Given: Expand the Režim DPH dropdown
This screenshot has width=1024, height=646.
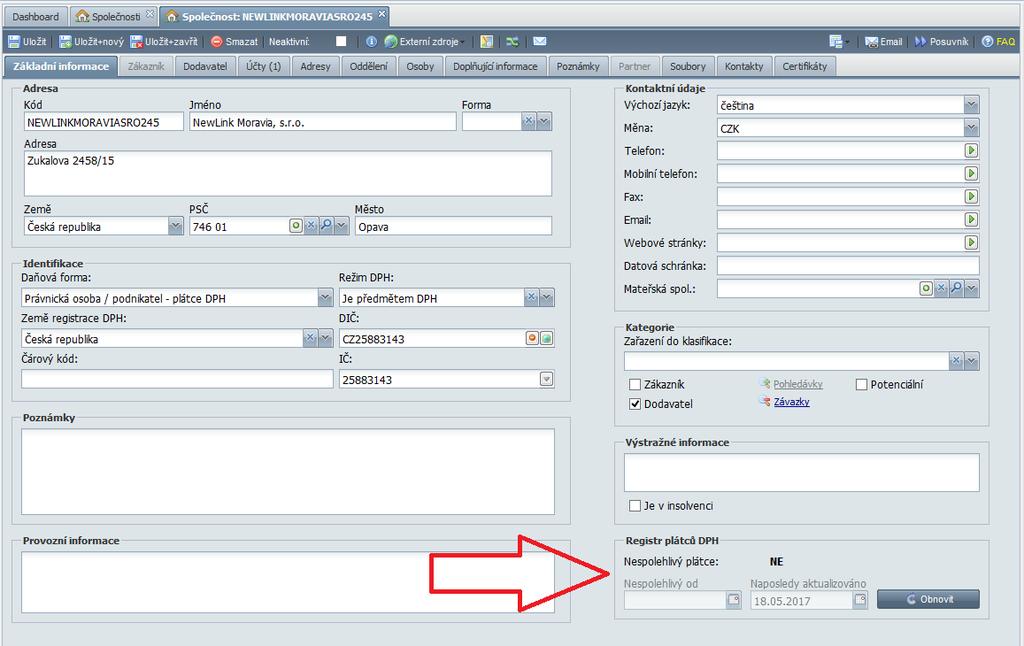Looking at the screenshot, I should pos(547,297).
